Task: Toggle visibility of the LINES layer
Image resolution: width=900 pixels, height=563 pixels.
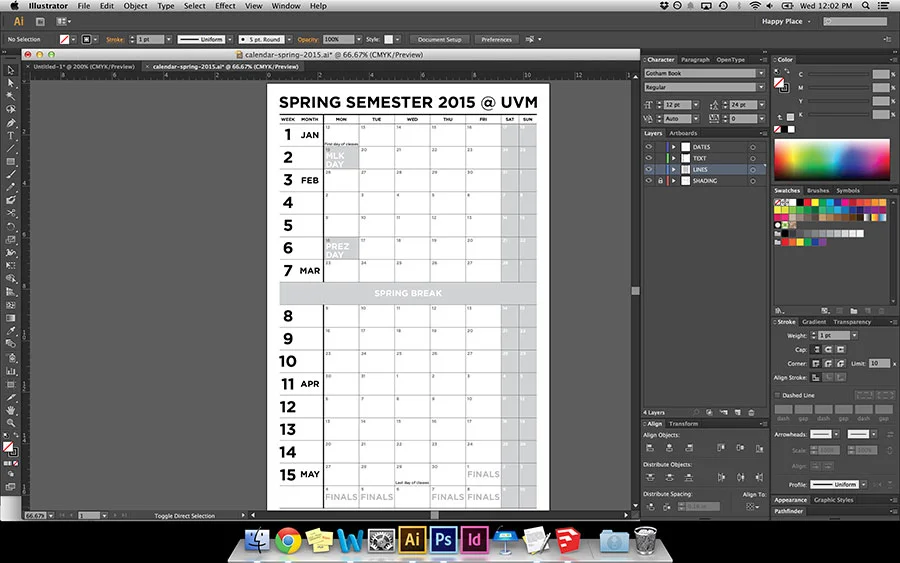Action: pyautogui.click(x=649, y=169)
